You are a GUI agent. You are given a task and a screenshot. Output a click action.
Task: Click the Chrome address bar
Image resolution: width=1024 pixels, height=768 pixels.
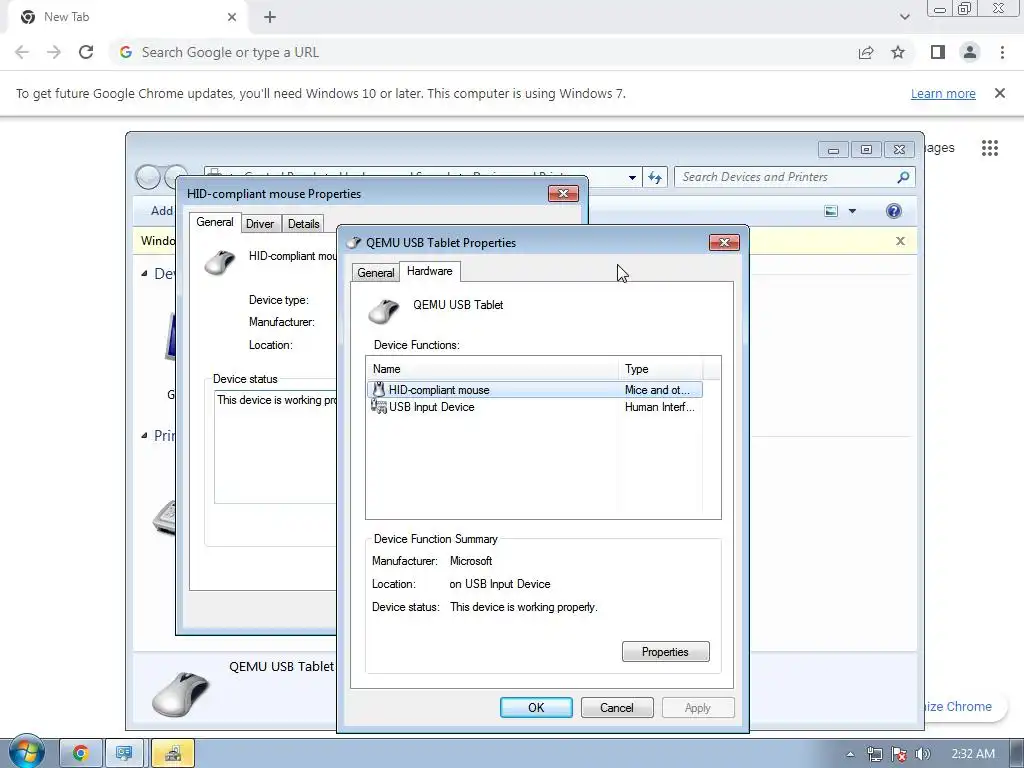483,52
